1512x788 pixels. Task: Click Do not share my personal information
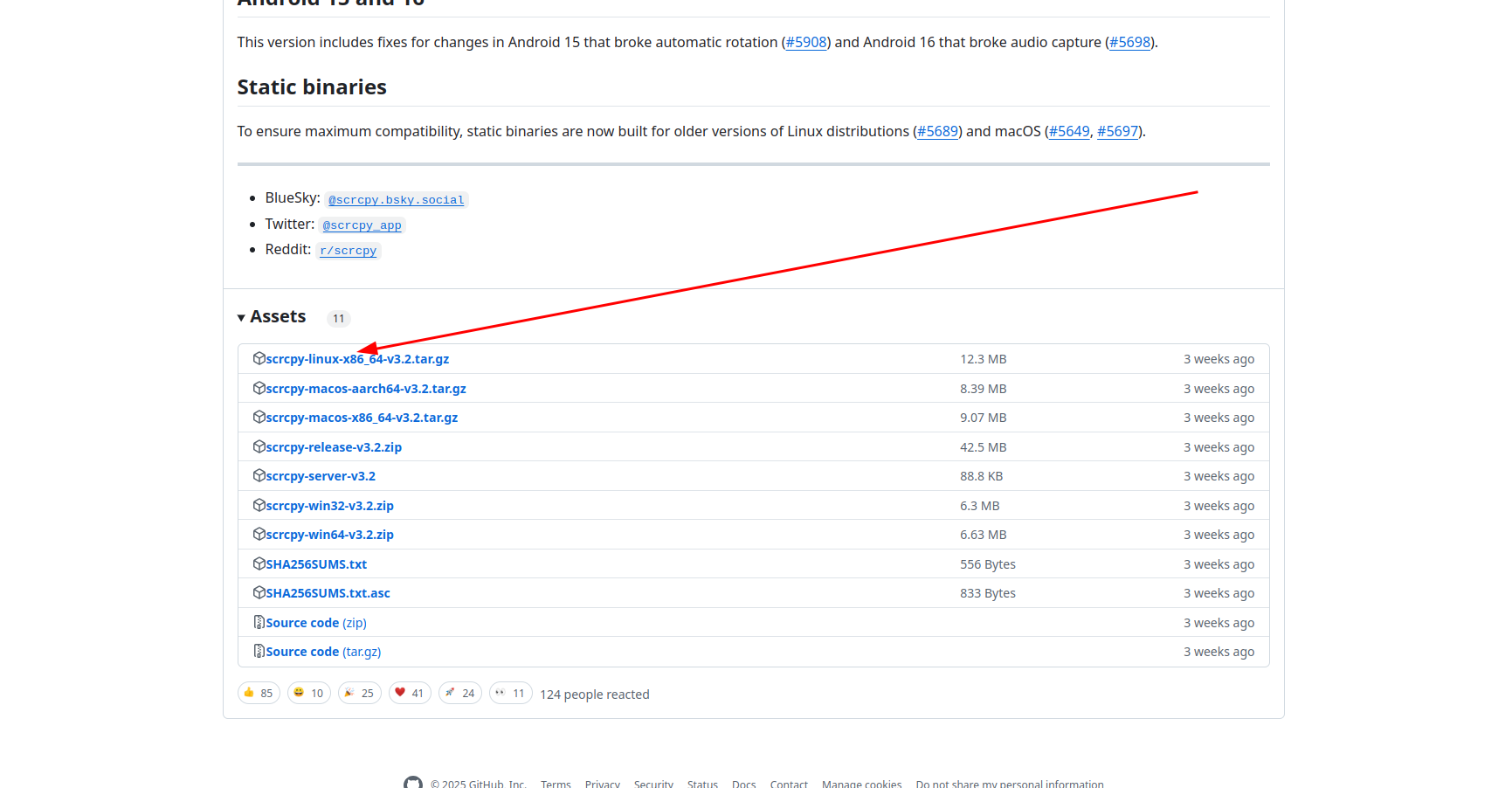1010,784
